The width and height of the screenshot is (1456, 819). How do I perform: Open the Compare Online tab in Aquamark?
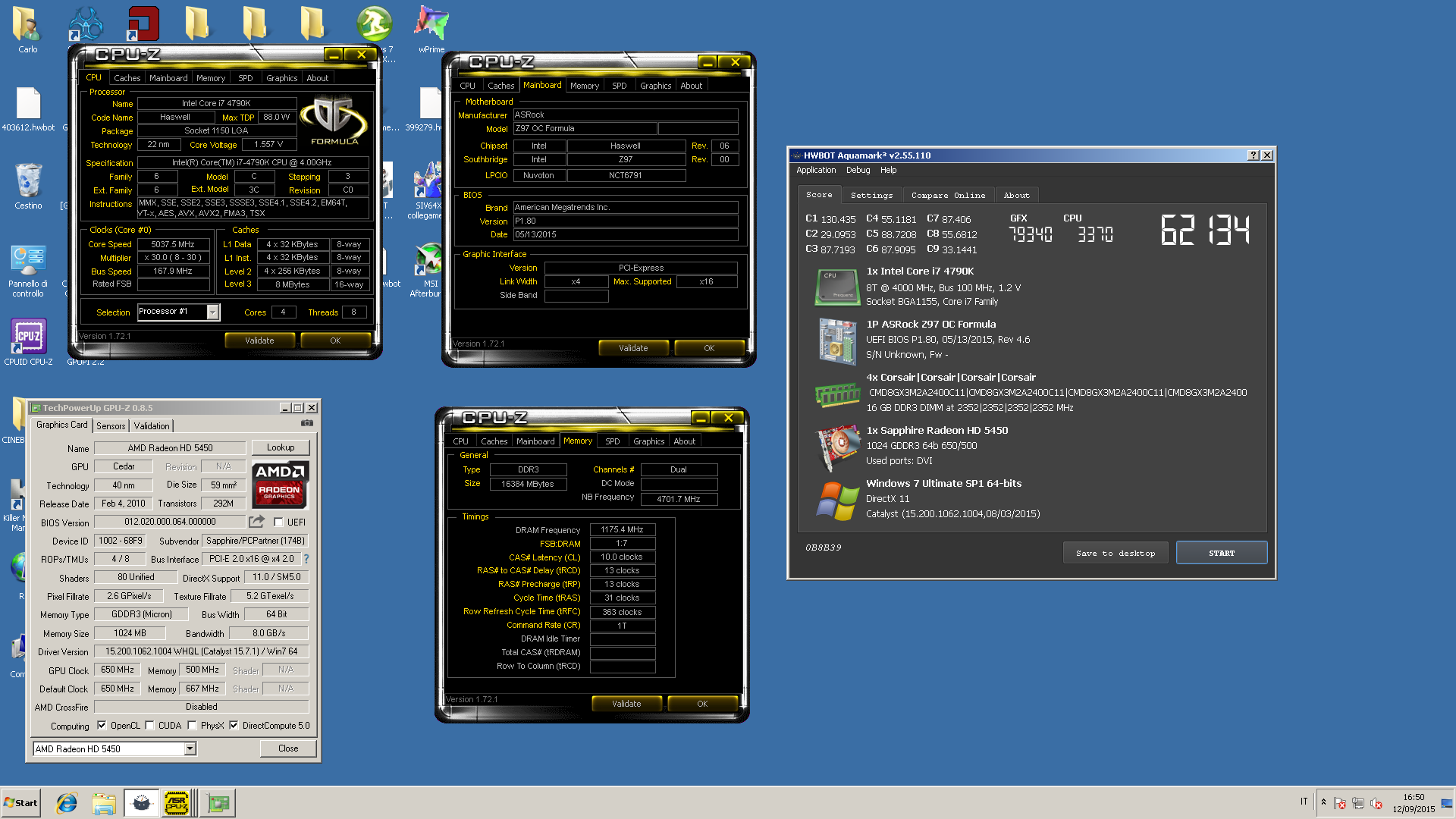click(x=948, y=195)
